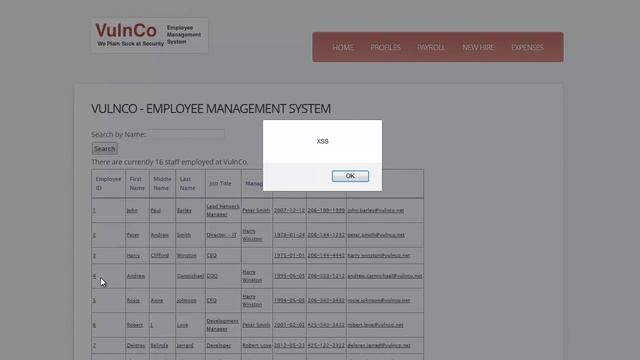The image size is (640, 360).
Task: Open email delores.jarrard@vulnco.net
Action: click(379, 345)
